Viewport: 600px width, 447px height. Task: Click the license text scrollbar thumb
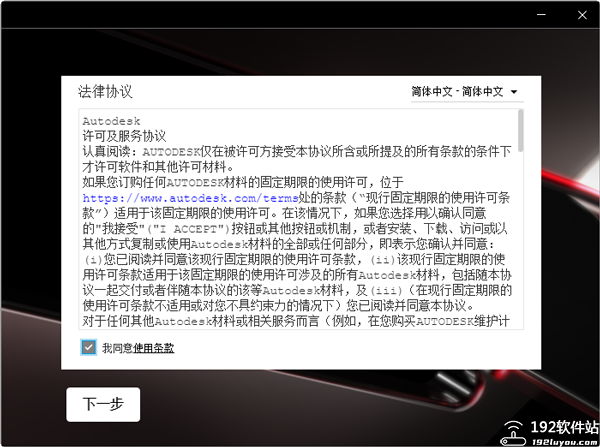[520, 131]
